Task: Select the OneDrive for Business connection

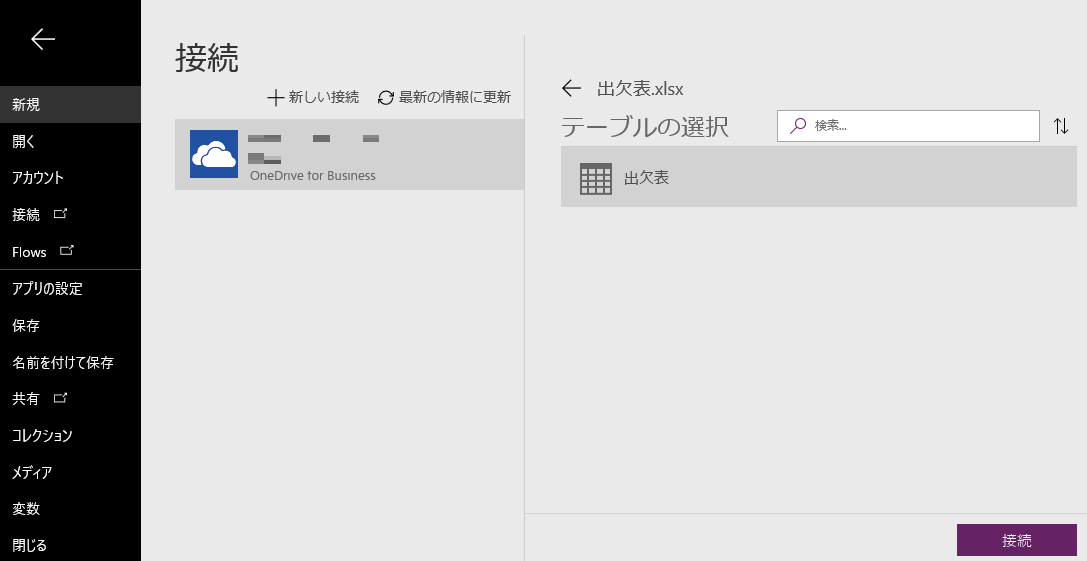Action: pos(349,155)
